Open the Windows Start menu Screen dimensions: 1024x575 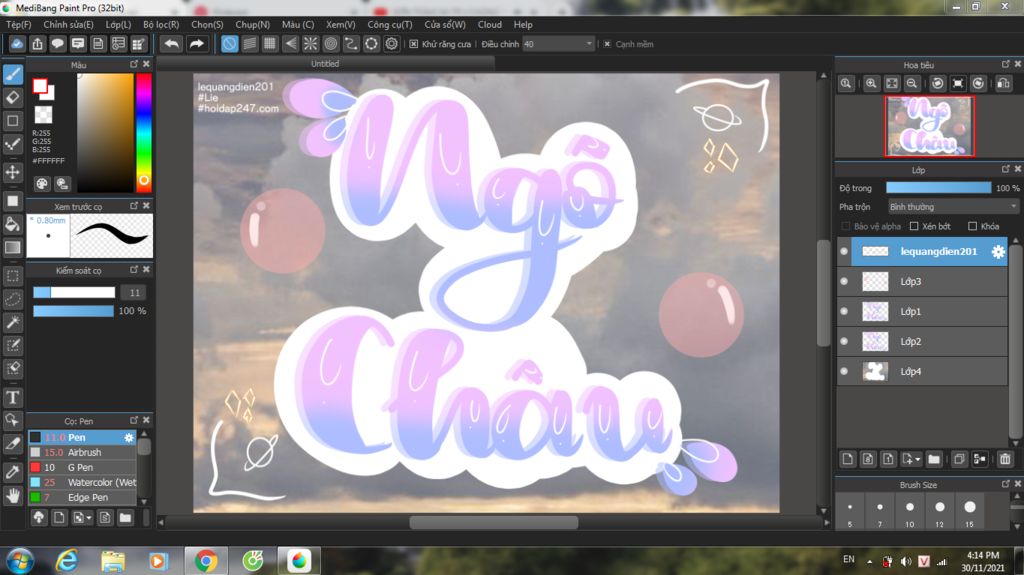pos(20,561)
